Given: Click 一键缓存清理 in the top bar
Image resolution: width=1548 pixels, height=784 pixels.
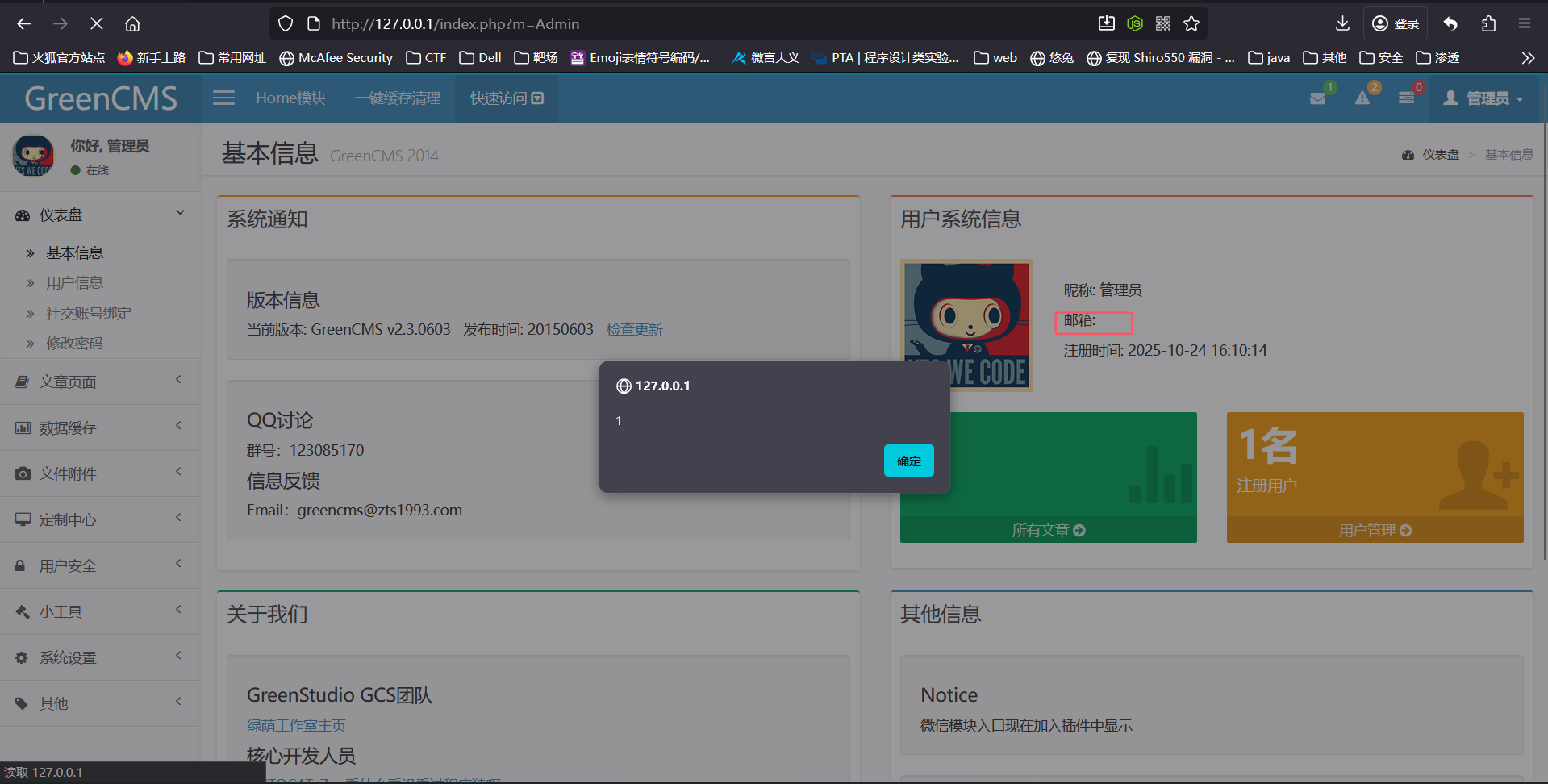Looking at the screenshot, I should click(x=398, y=98).
